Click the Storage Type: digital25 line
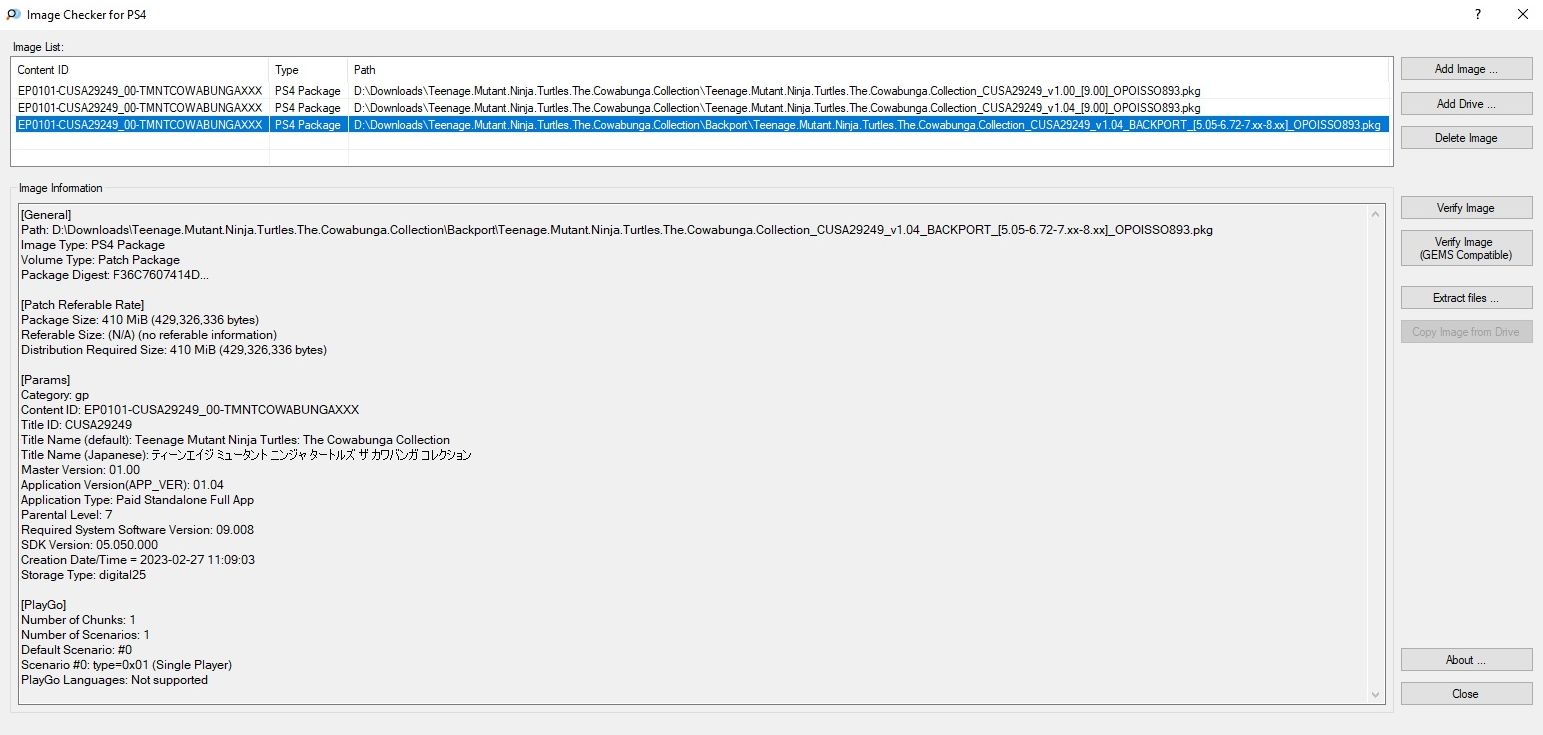Viewport: 1543px width, 735px height. point(84,574)
